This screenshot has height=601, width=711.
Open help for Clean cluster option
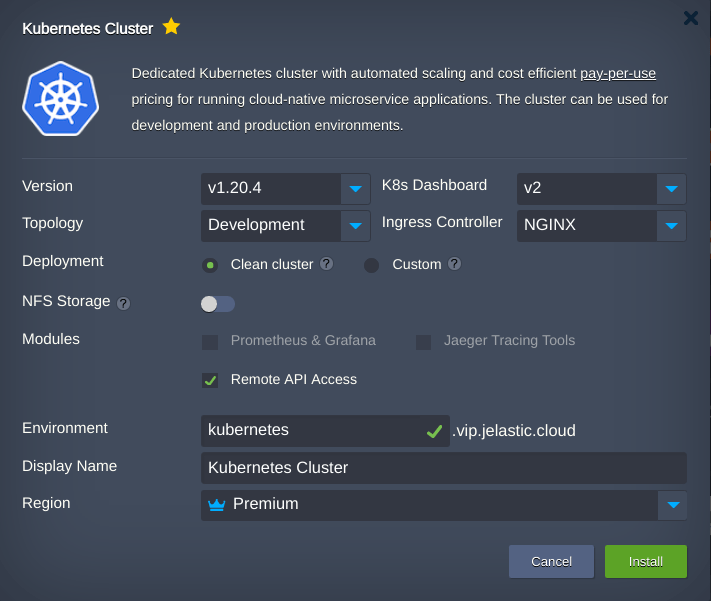coord(326,264)
